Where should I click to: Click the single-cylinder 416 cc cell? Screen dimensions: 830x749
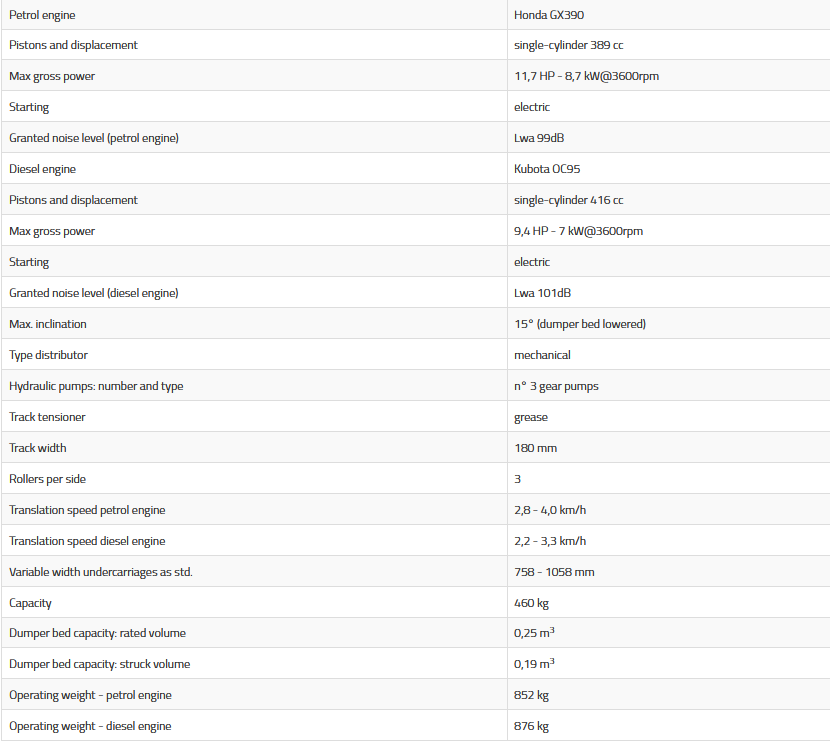coord(568,200)
